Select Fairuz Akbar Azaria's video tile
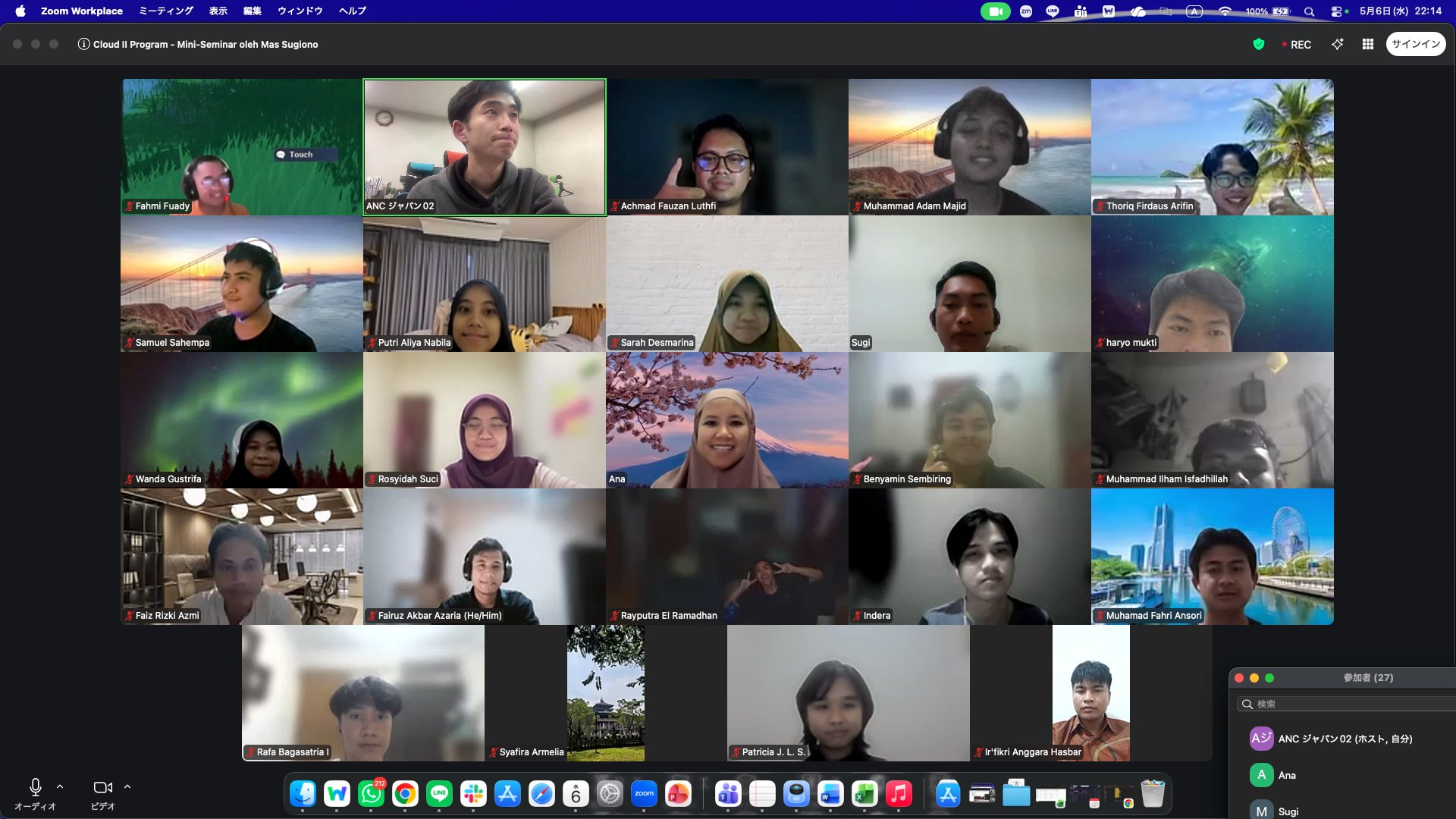Image resolution: width=1456 pixels, height=819 pixels. (485, 557)
